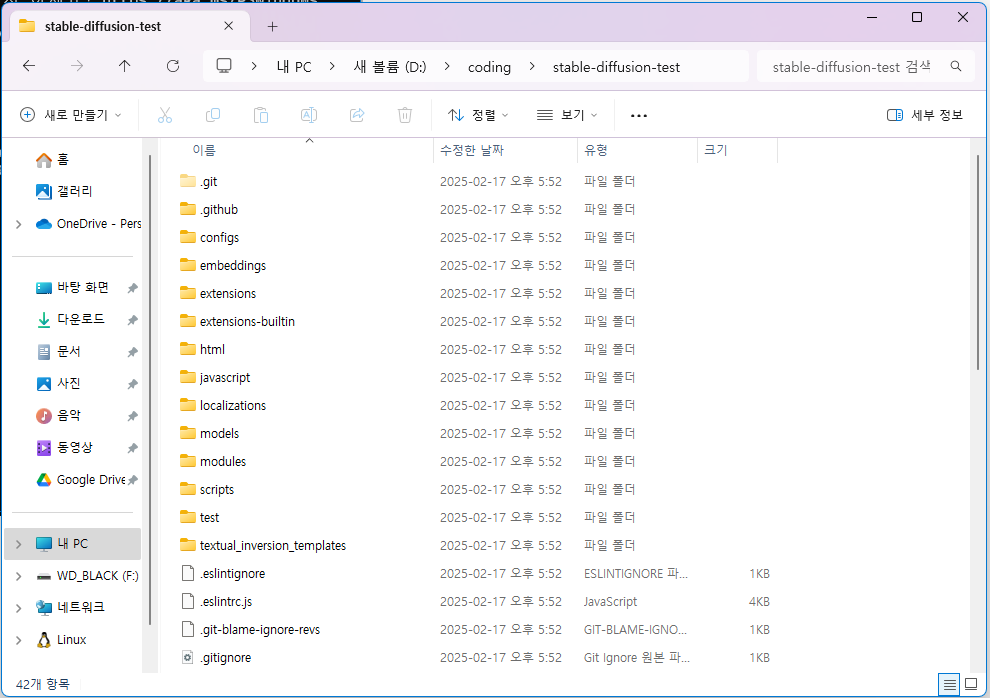
Task: Click the Rename icon in toolbar
Action: [309, 115]
